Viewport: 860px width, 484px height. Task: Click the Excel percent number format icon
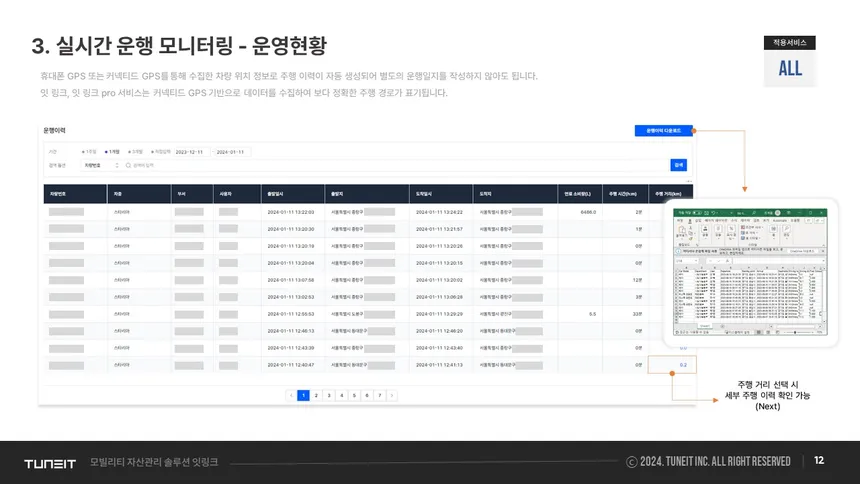point(732,229)
